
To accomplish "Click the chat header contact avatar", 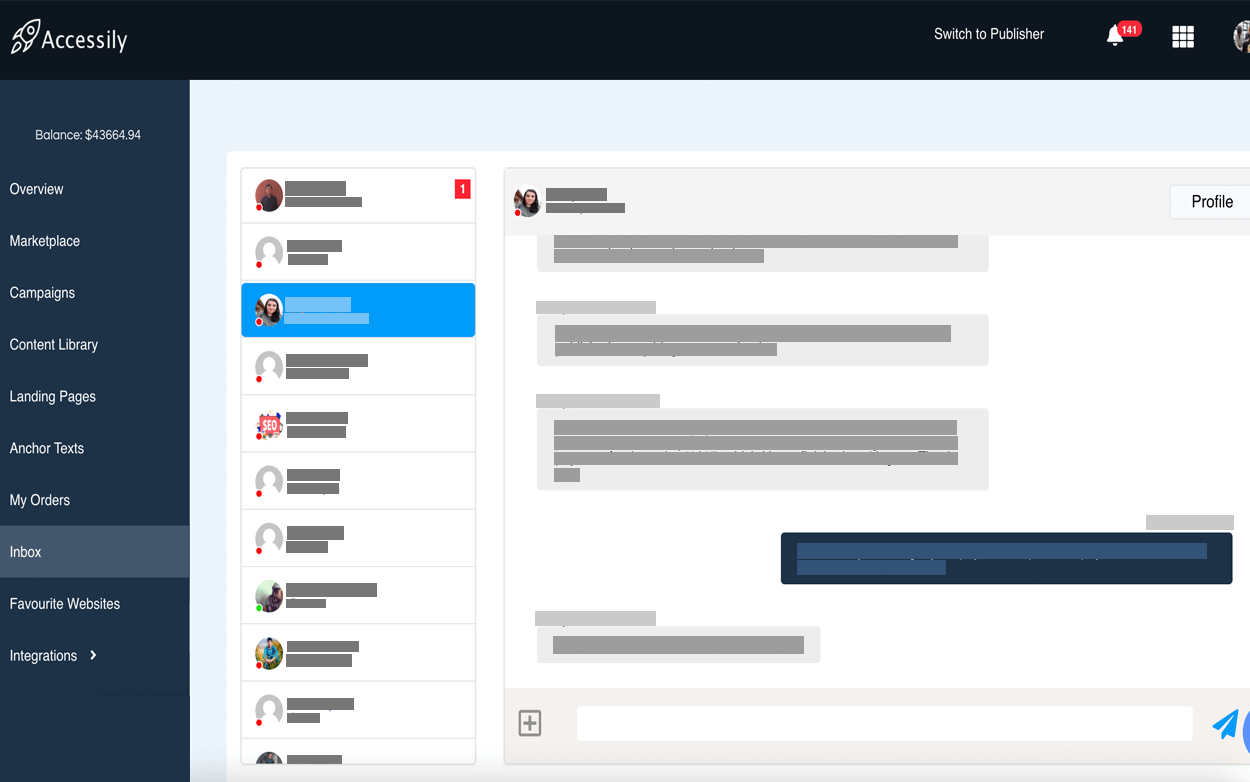I will [527, 202].
